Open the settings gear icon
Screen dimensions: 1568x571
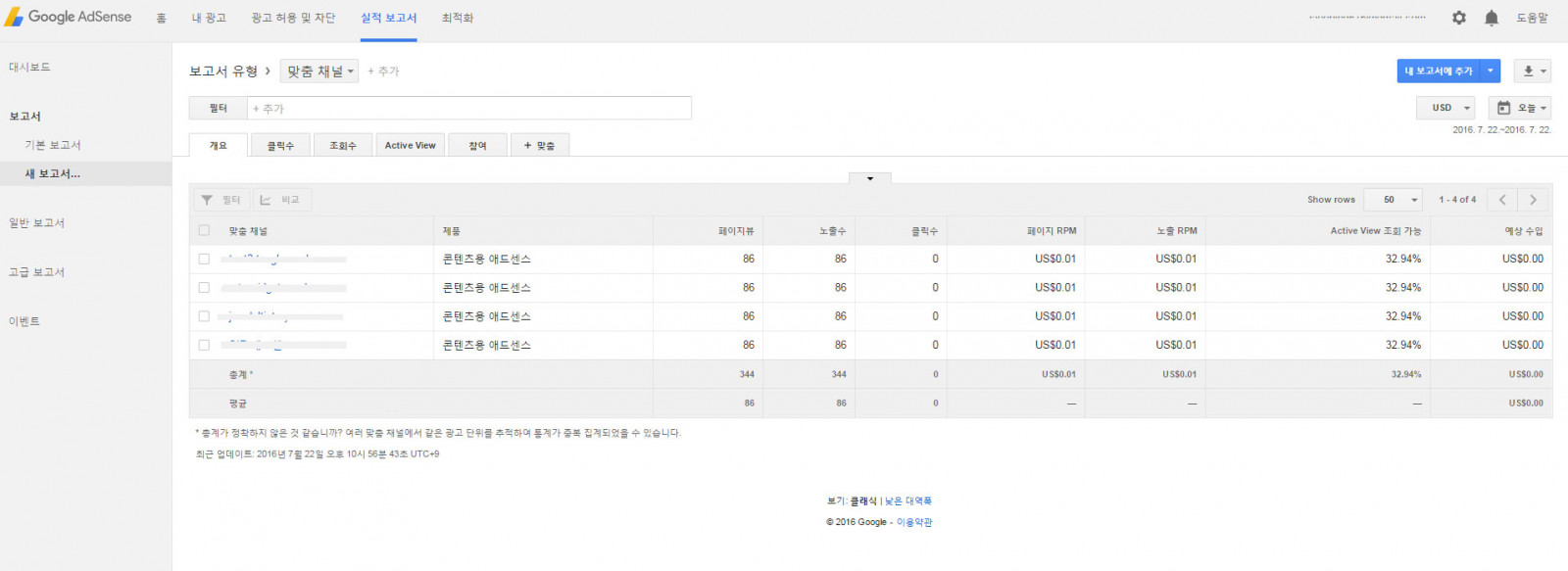1458,18
